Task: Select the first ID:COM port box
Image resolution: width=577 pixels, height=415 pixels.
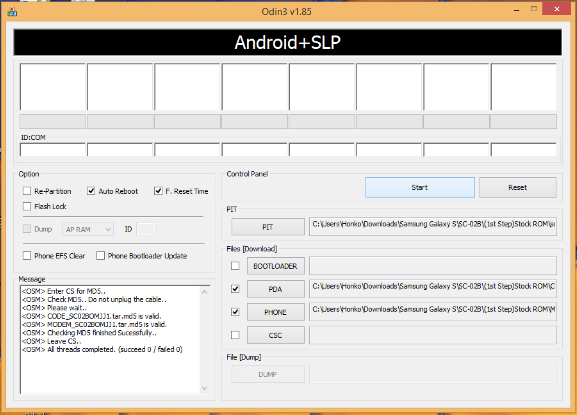Action: 53,150
